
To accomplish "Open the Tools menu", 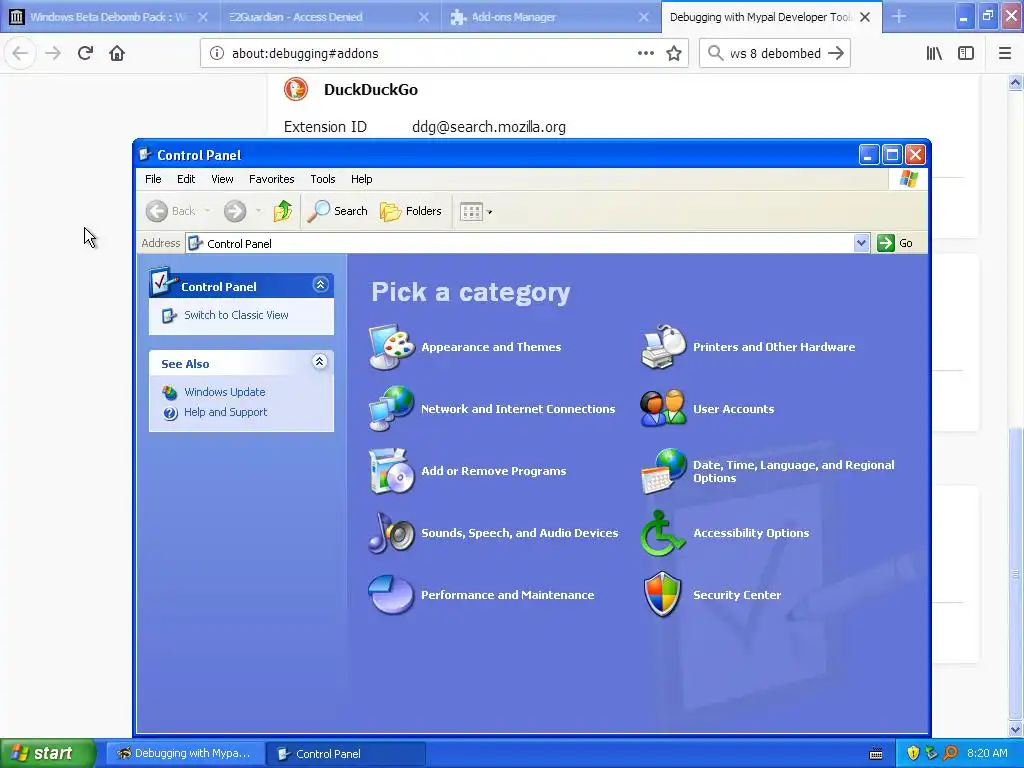I will 323,179.
